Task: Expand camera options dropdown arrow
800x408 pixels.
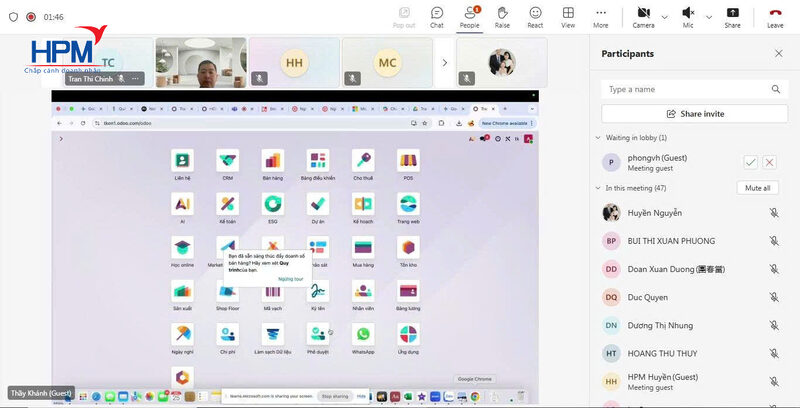Action: 664,16
